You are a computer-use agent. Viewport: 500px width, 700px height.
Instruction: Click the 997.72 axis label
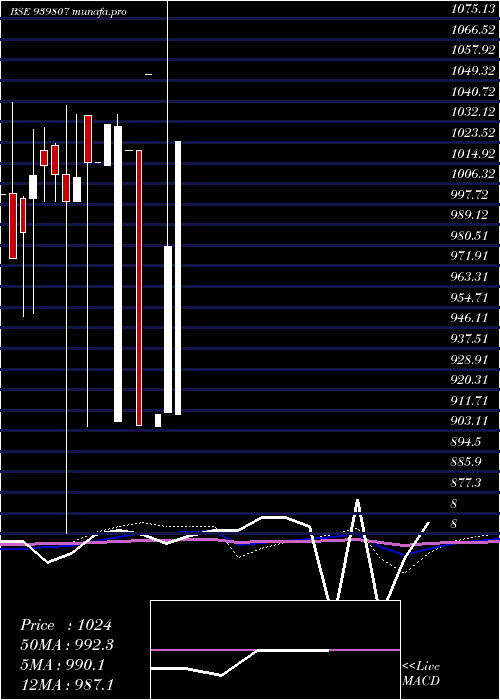(470, 195)
